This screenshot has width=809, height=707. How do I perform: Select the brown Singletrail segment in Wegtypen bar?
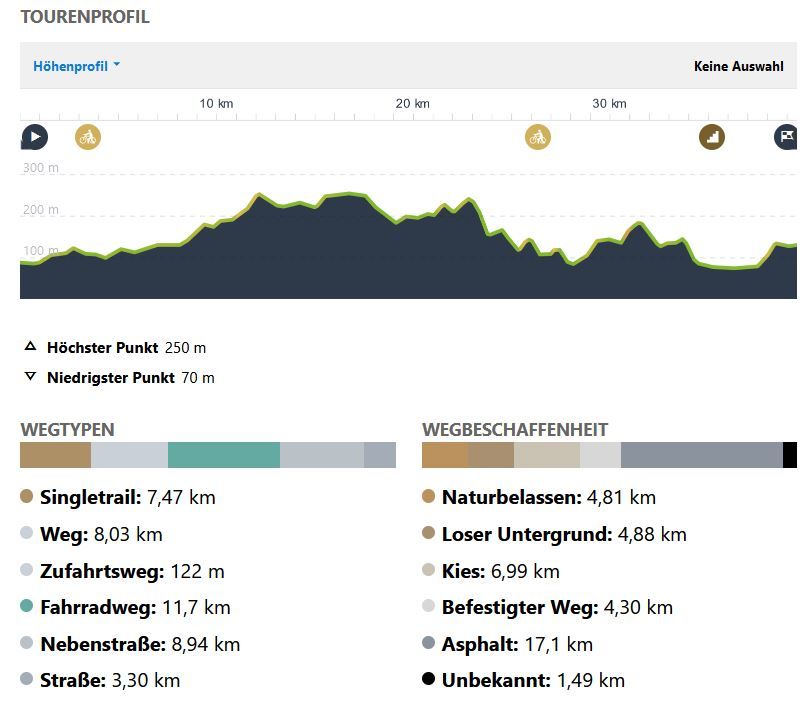click(x=55, y=456)
